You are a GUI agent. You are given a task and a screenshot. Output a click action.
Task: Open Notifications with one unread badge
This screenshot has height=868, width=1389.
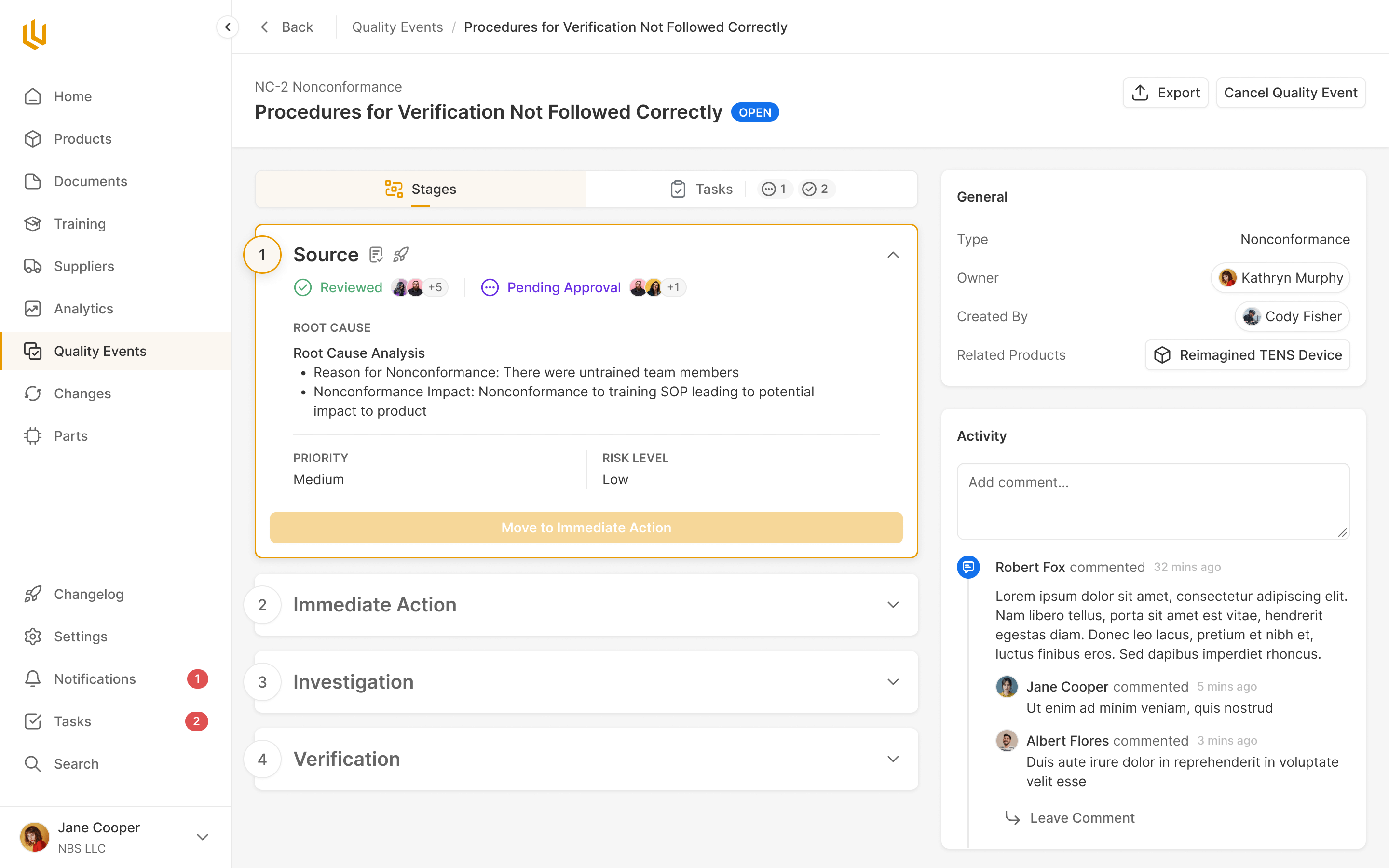click(x=95, y=679)
